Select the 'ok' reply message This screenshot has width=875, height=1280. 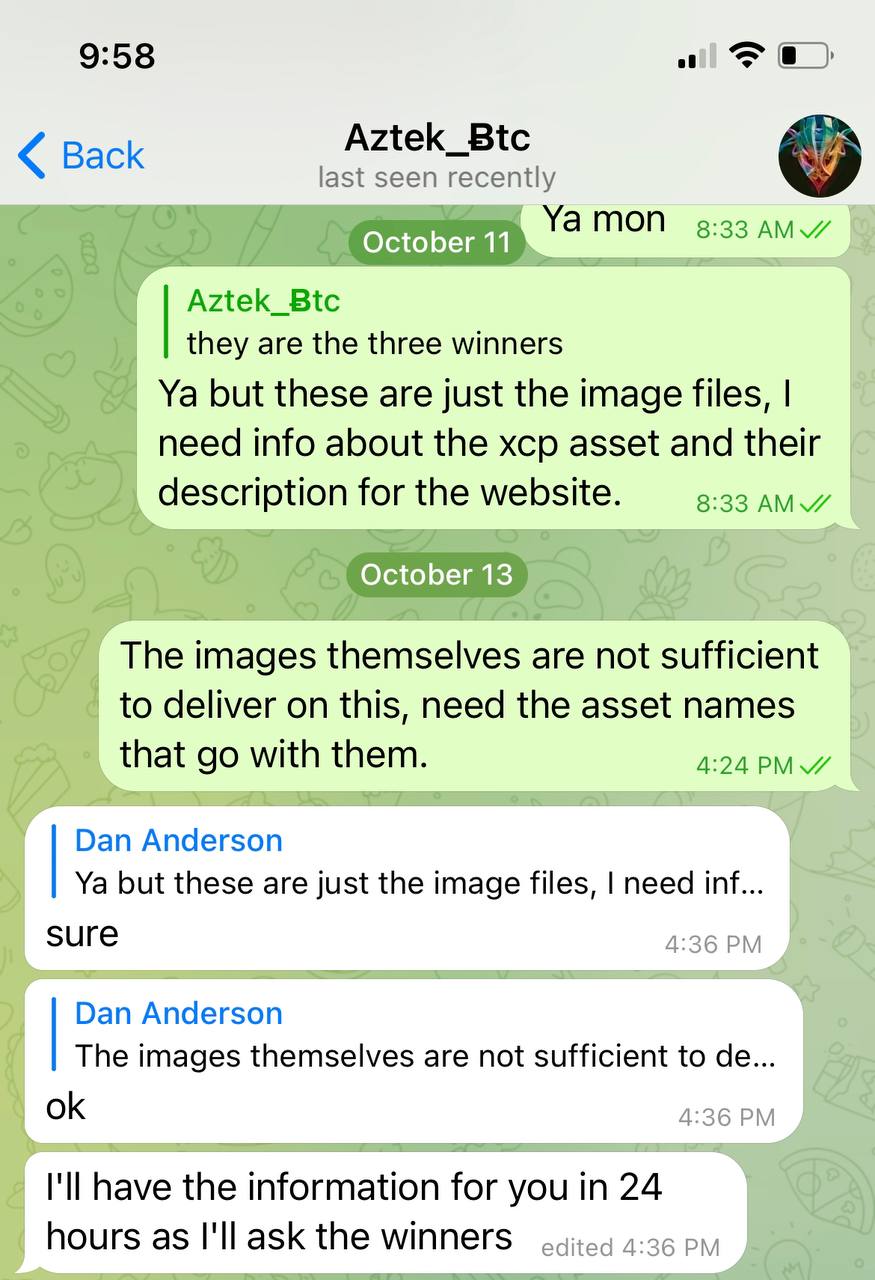[x=413, y=1061]
